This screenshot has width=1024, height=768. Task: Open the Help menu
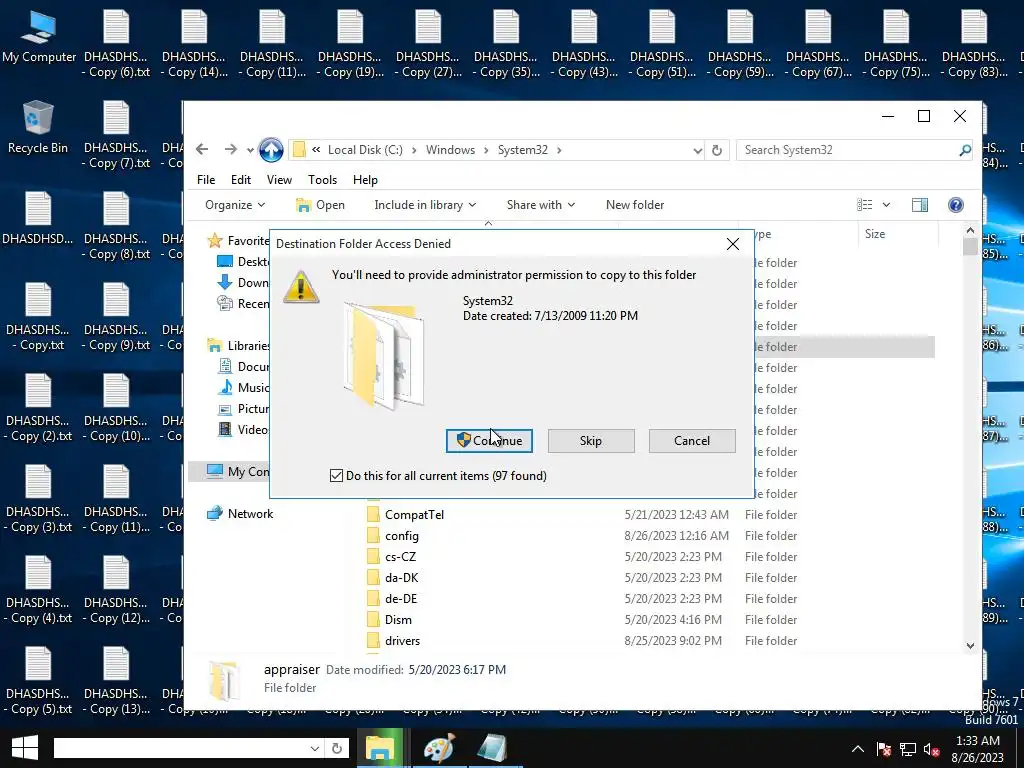tap(365, 180)
